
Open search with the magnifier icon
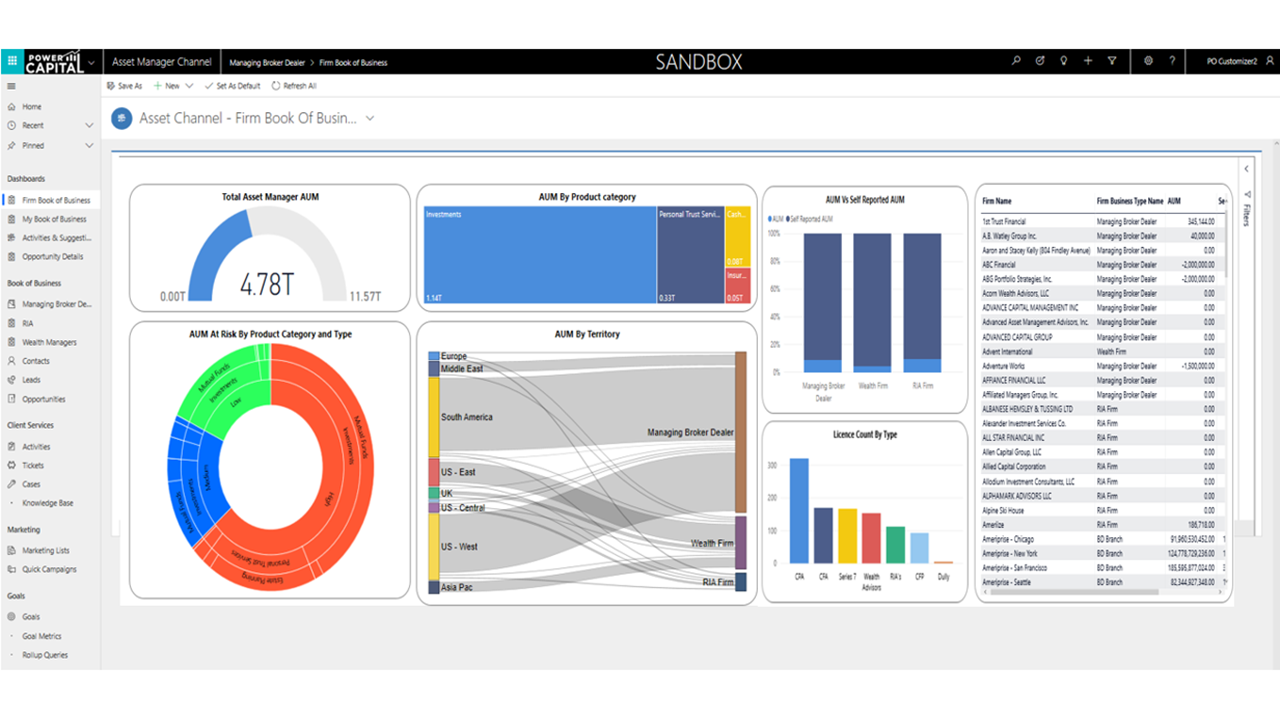coord(1016,62)
